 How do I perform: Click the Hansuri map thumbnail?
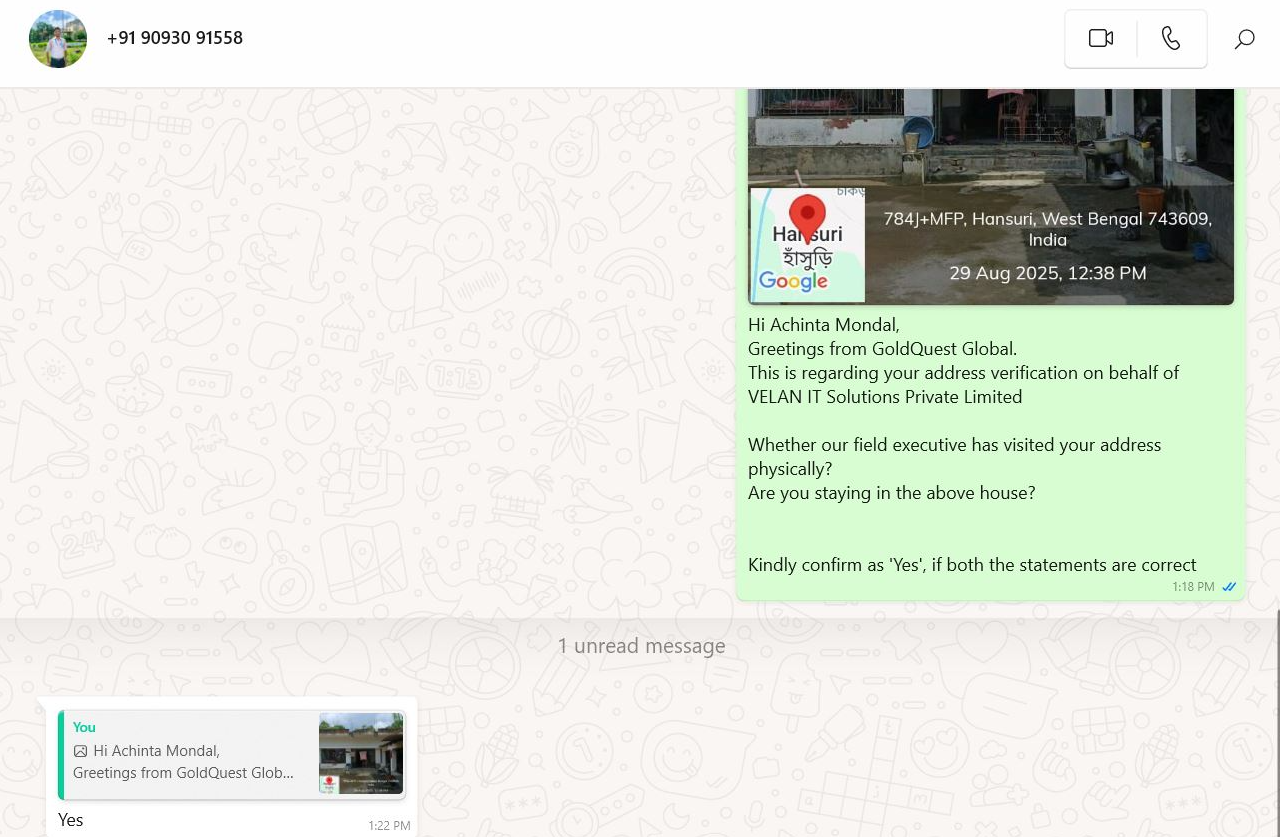coord(807,245)
